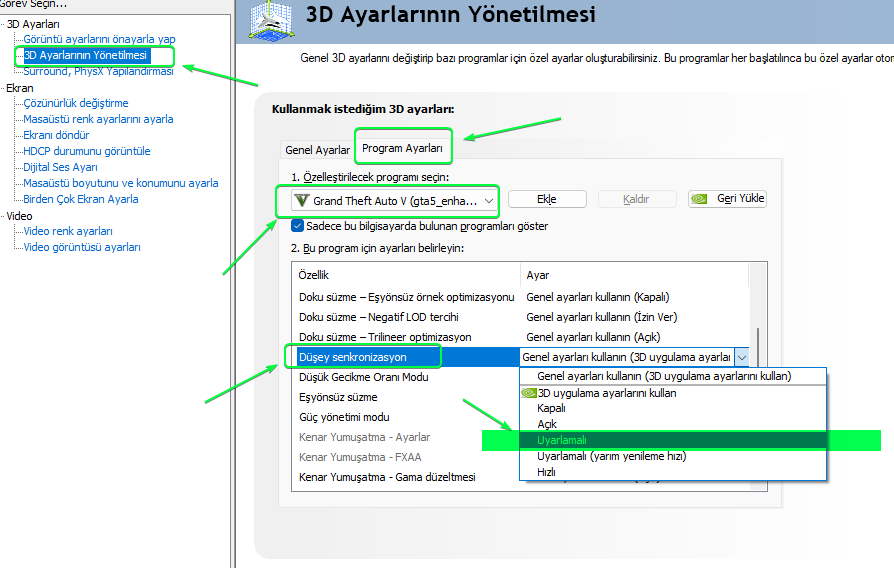Click the GTA V program icon in combo box
894x568 pixels.
[x=301, y=201]
